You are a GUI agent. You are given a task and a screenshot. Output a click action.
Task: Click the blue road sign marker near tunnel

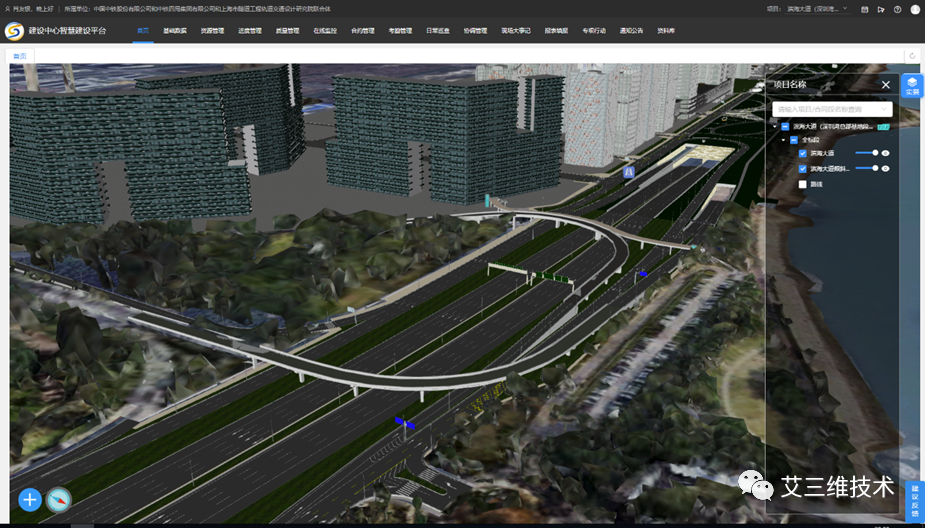pos(629,172)
